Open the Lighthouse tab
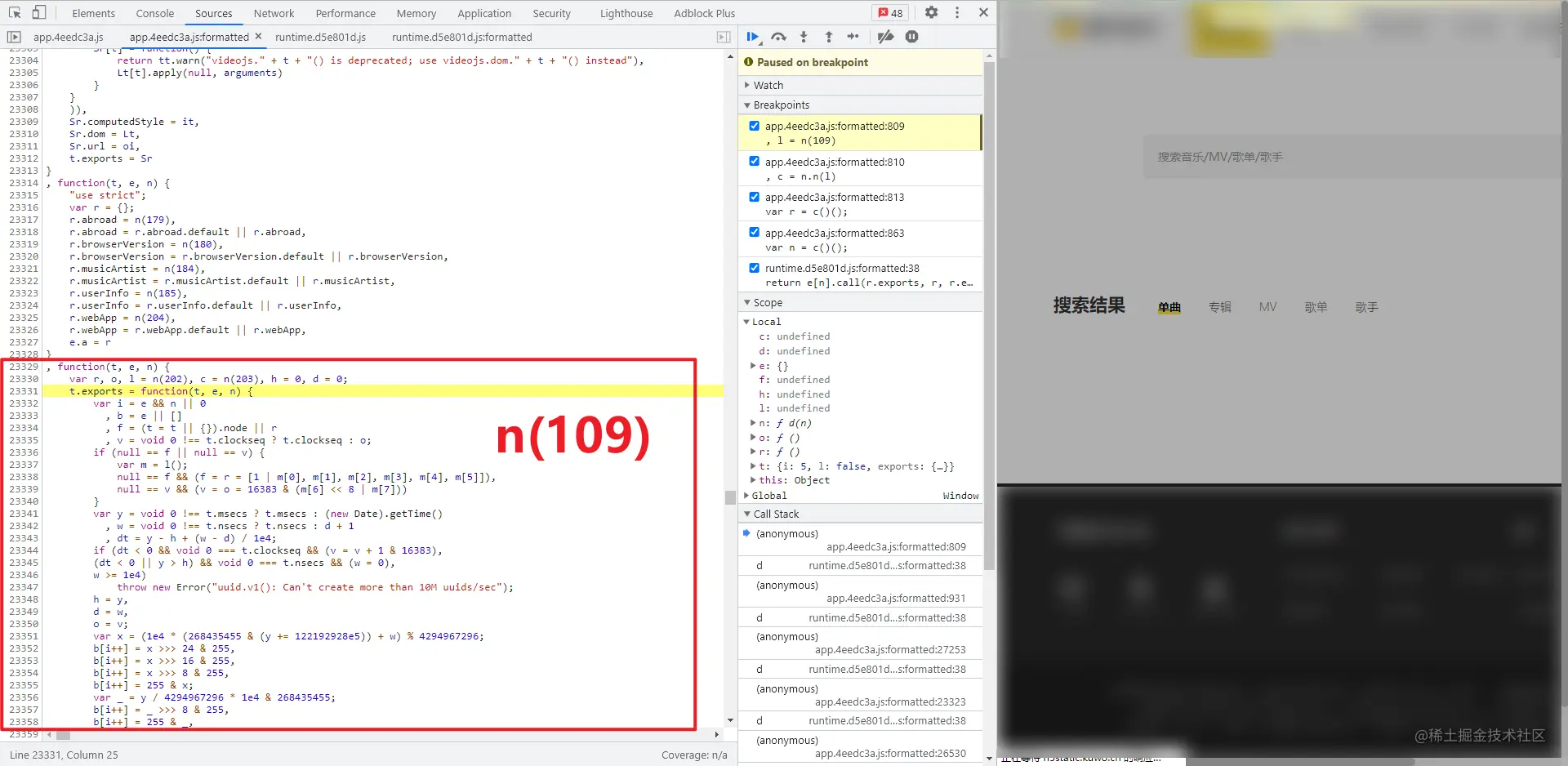Screen dimensions: 1568x766 coord(626,13)
